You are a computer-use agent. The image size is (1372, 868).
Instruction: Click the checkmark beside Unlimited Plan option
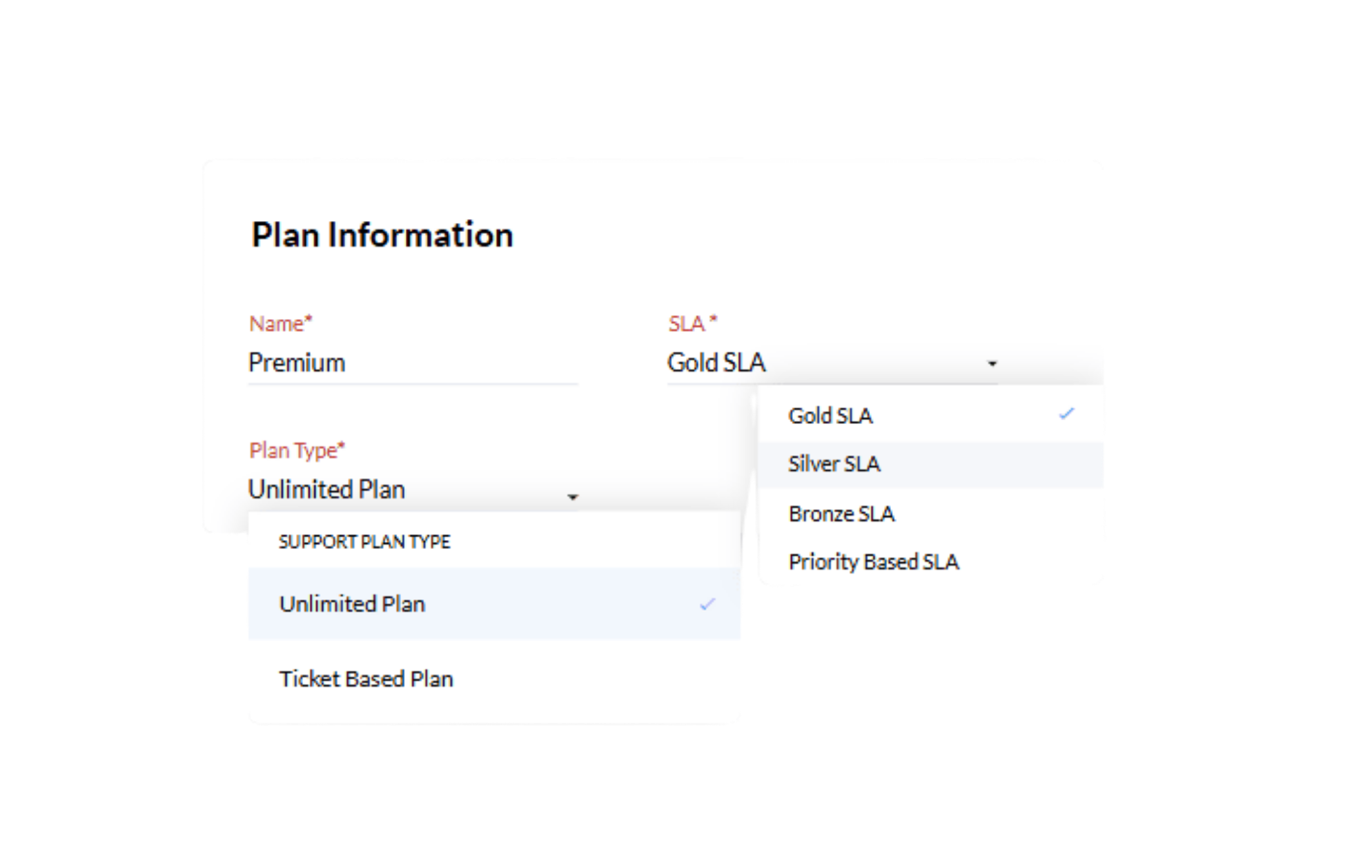(707, 604)
